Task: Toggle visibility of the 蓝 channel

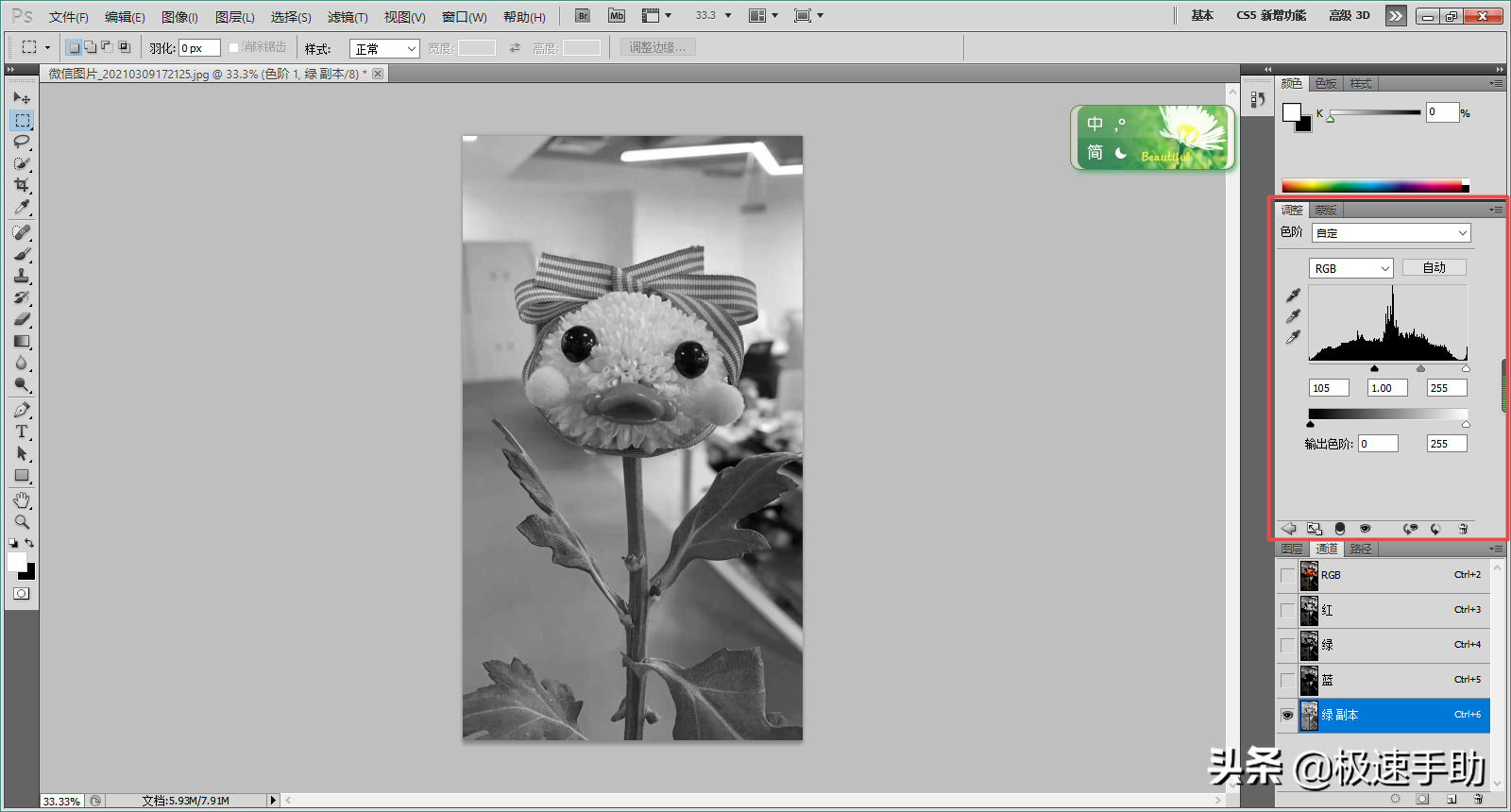Action: coord(1287,680)
